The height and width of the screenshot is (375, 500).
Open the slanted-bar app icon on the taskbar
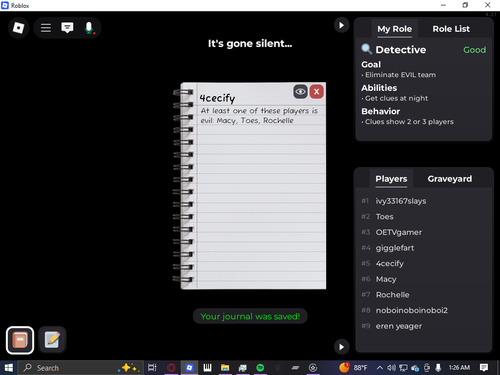(x=295, y=368)
